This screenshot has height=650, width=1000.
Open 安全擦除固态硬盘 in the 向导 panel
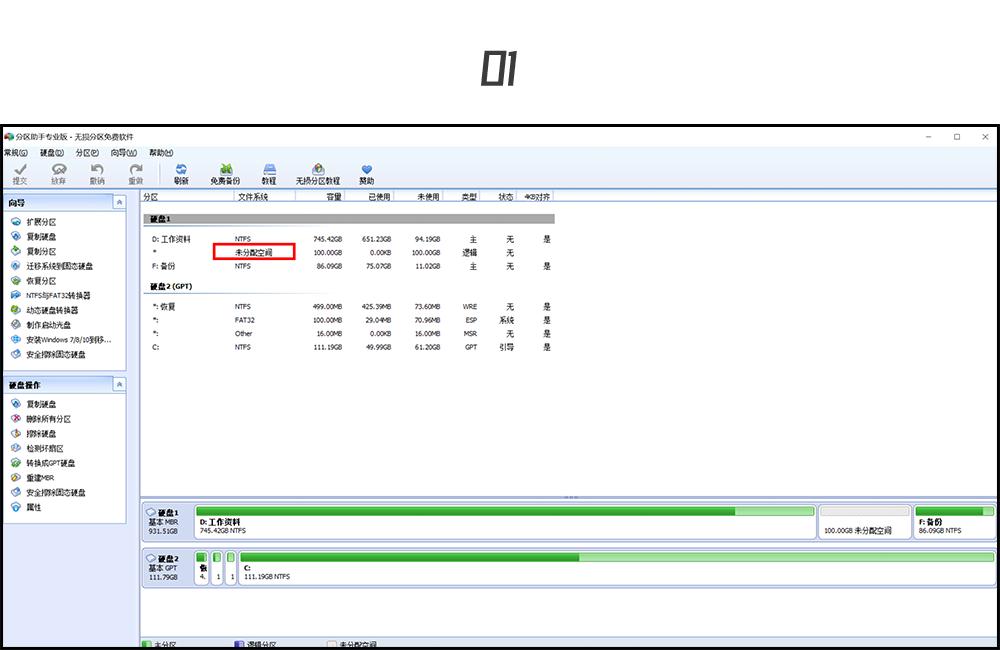click(x=48, y=354)
